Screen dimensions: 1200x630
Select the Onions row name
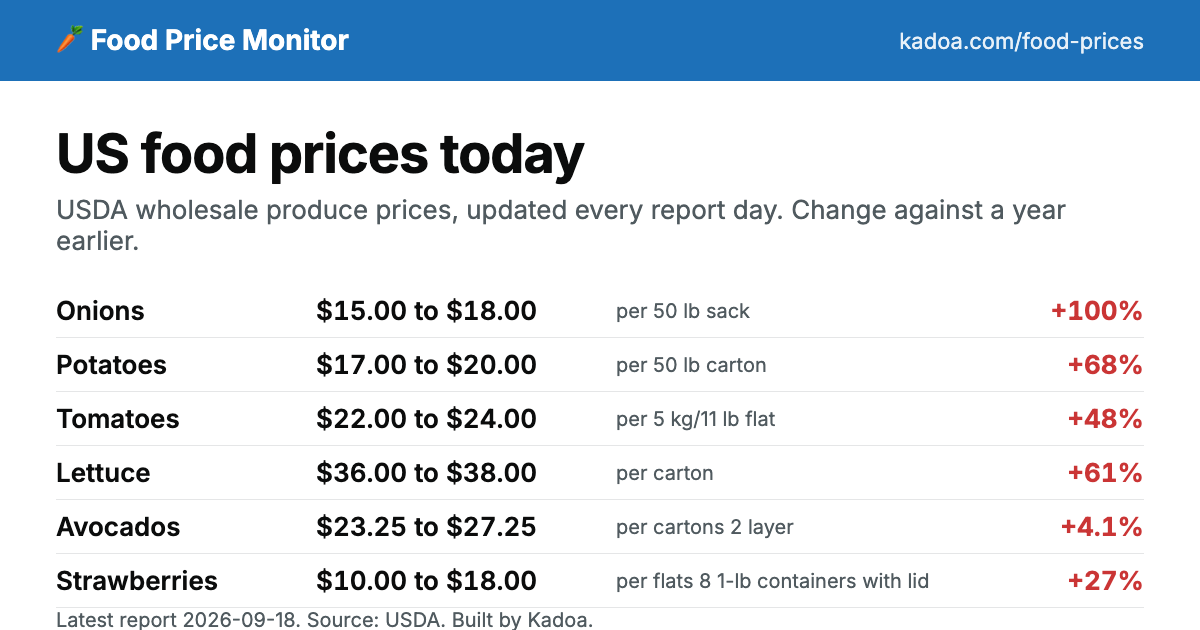click(x=100, y=311)
